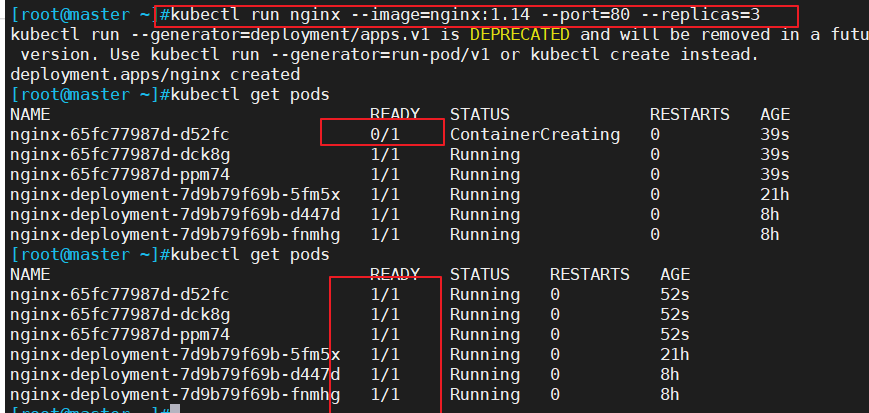Click the 1/1 ready value of nginx-65fc77987d-dck8g aged 39s
Viewport: 869px width, 413px height.
(385, 154)
